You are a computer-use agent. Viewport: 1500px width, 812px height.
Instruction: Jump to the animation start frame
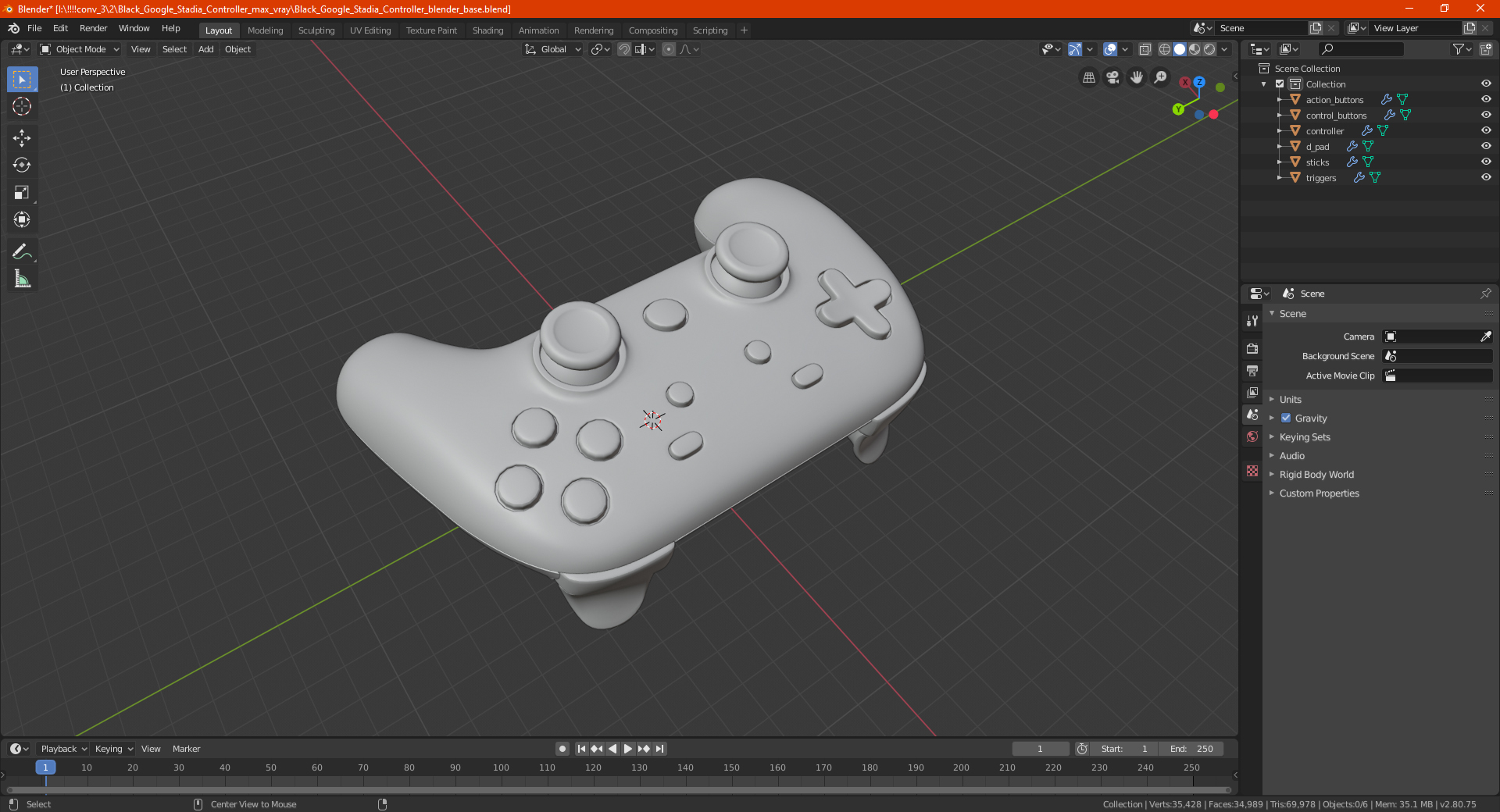(x=581, y=749)
